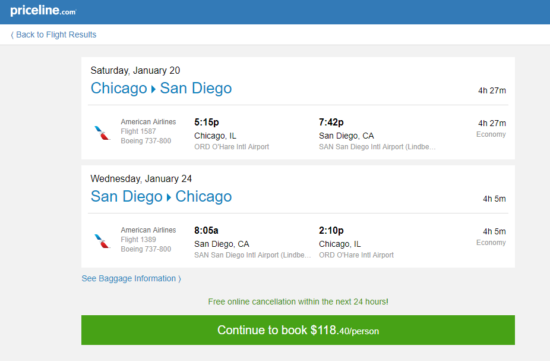The image size is (550, 361).
Task: Go back to Flight Results
Action: [x=53, y=35]
